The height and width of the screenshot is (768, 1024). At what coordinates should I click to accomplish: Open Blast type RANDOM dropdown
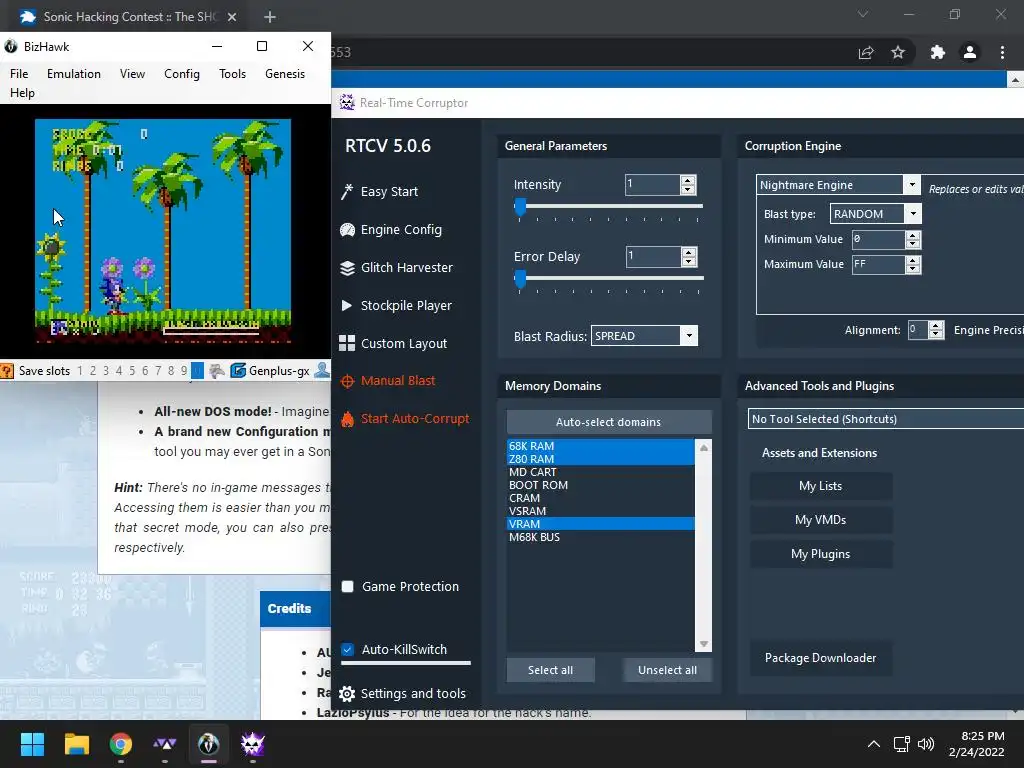coord(913,214)
